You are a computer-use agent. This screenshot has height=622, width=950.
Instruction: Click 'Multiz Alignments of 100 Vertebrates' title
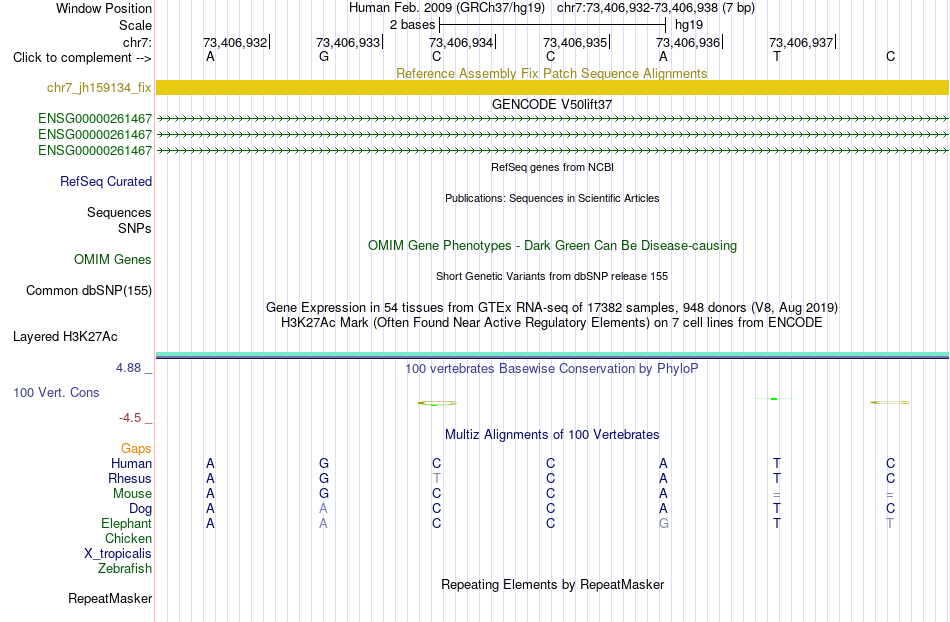(552, 434)
